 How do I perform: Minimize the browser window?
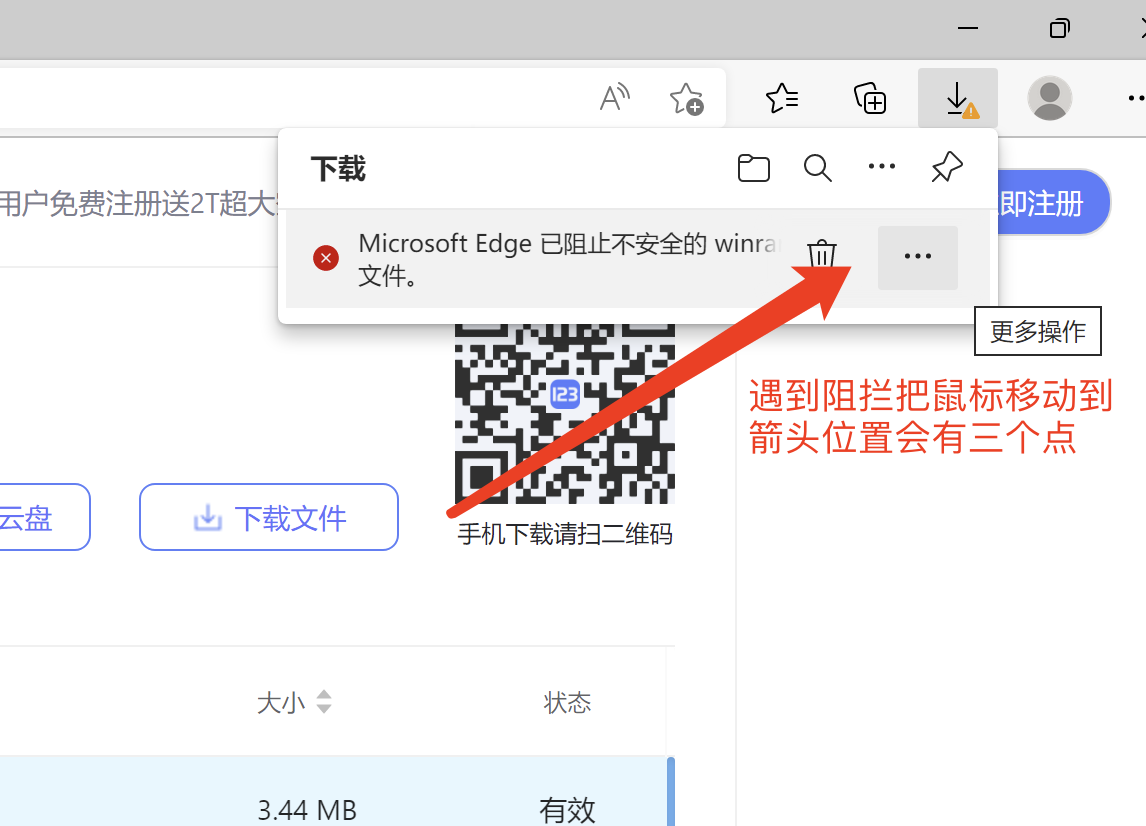[x=968, y=29]
